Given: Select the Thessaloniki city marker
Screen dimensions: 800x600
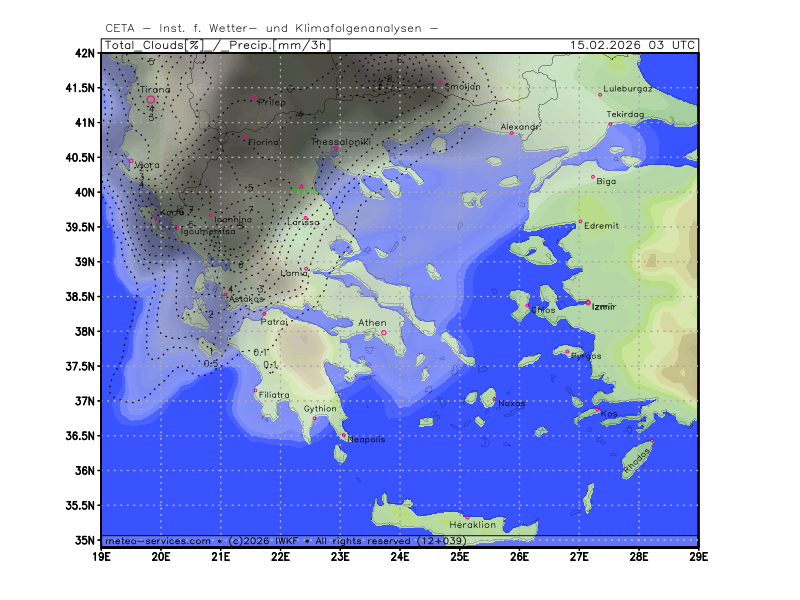Looking at the screenshot, I should [336, 151].
